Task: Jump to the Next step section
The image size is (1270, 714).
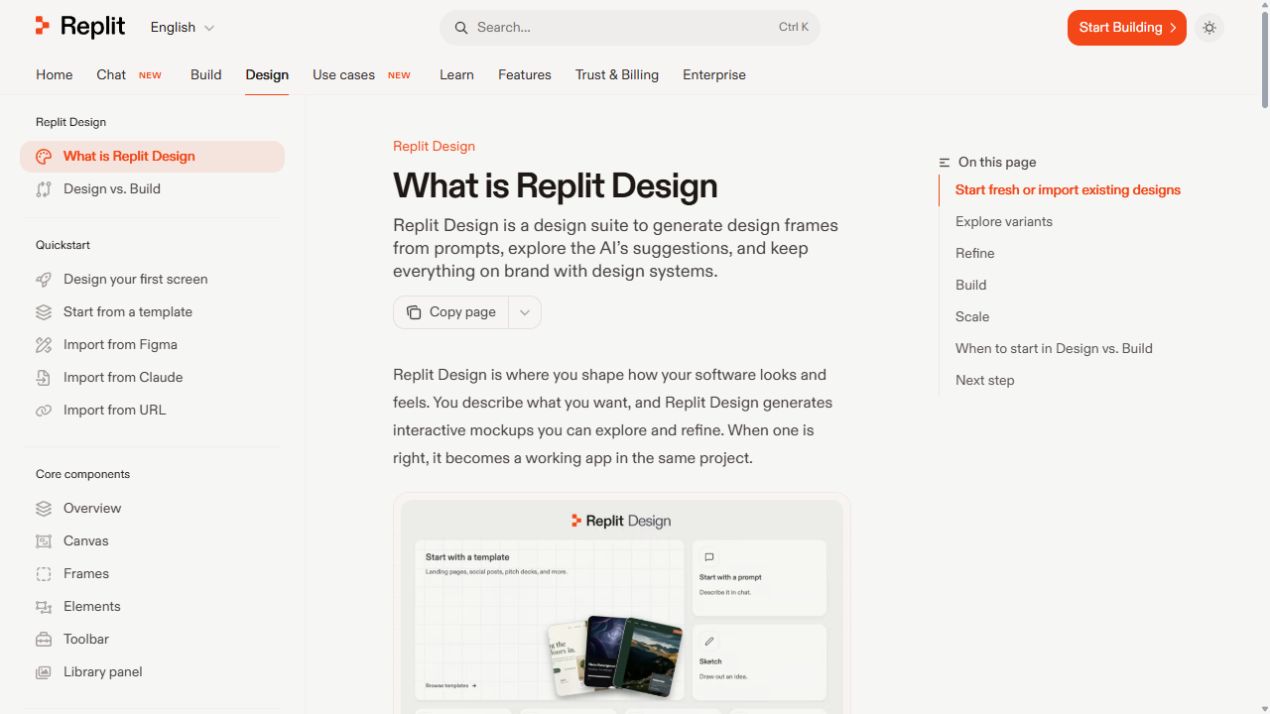Action: coord(985,381)
